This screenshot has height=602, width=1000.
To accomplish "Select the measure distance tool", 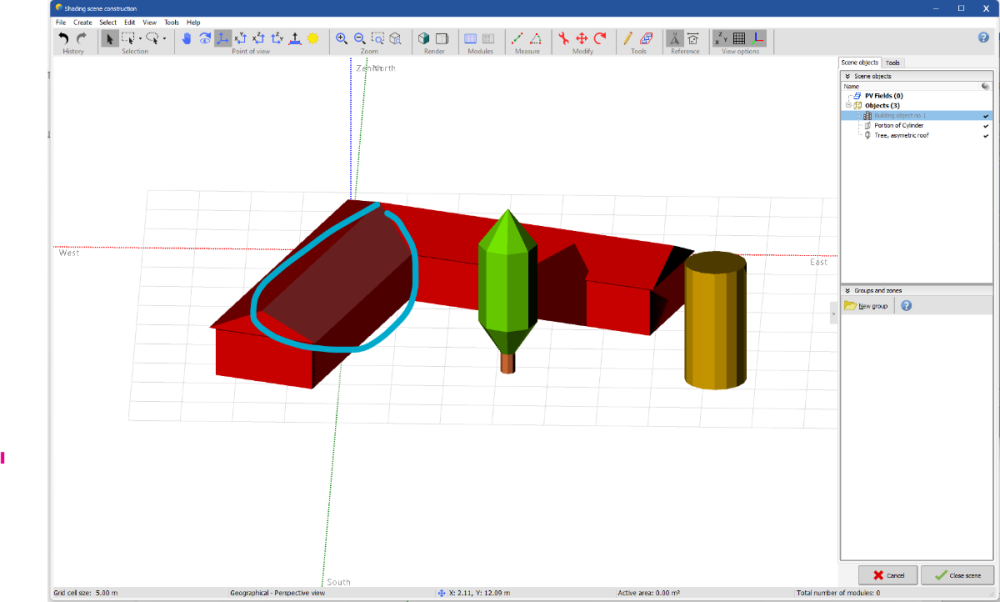I will 518,38.
